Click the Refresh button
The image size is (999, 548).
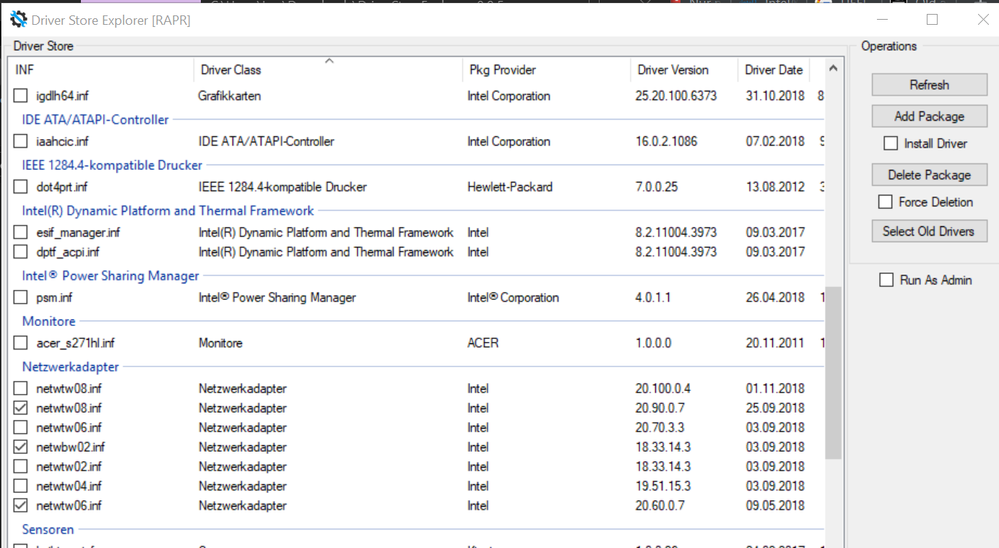pos(929,85)
